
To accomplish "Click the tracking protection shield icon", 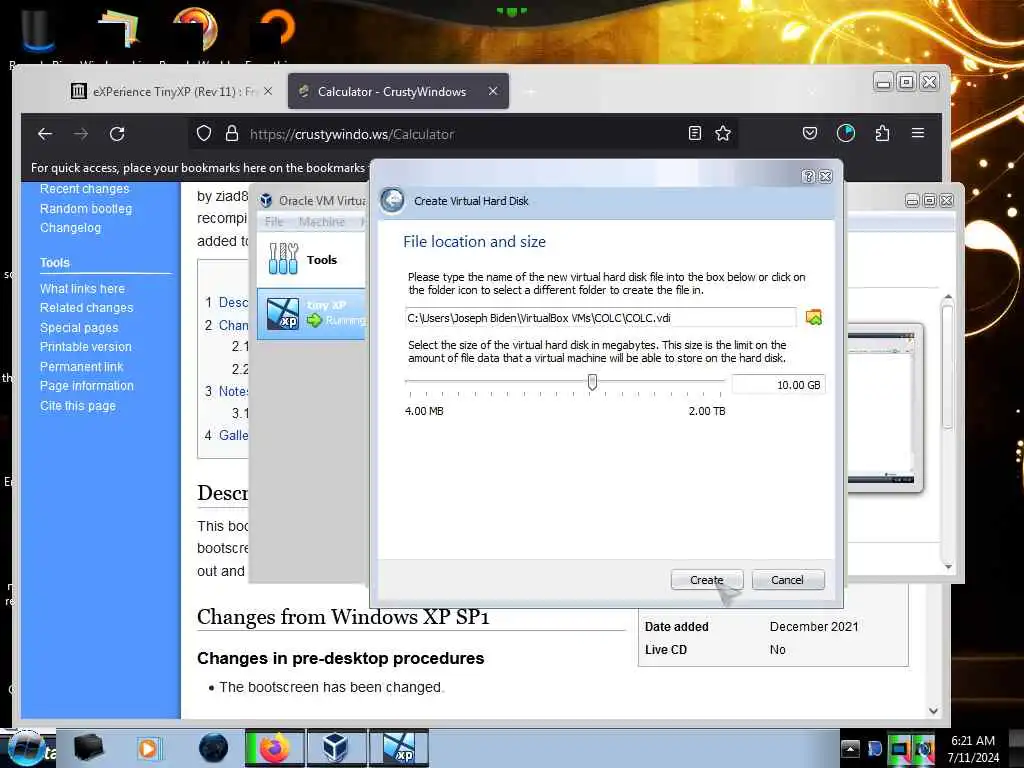I will pyautogui.click(x=204, y=134).
